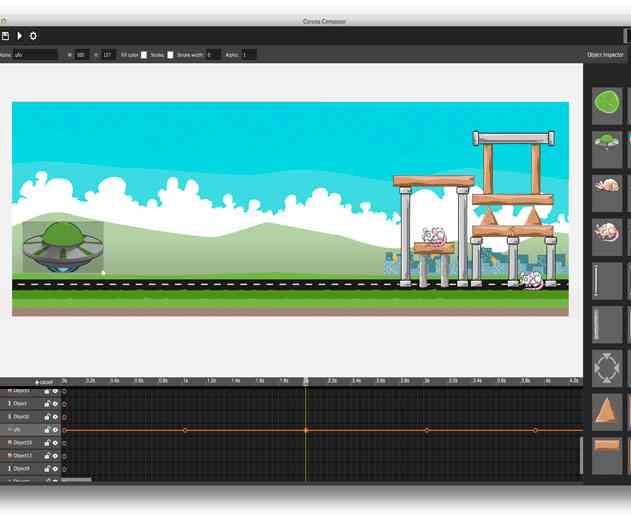Viewport: 631px width, 522px height.
Task: Click the Object1 start keyframe circle
Action: [64, 404]
